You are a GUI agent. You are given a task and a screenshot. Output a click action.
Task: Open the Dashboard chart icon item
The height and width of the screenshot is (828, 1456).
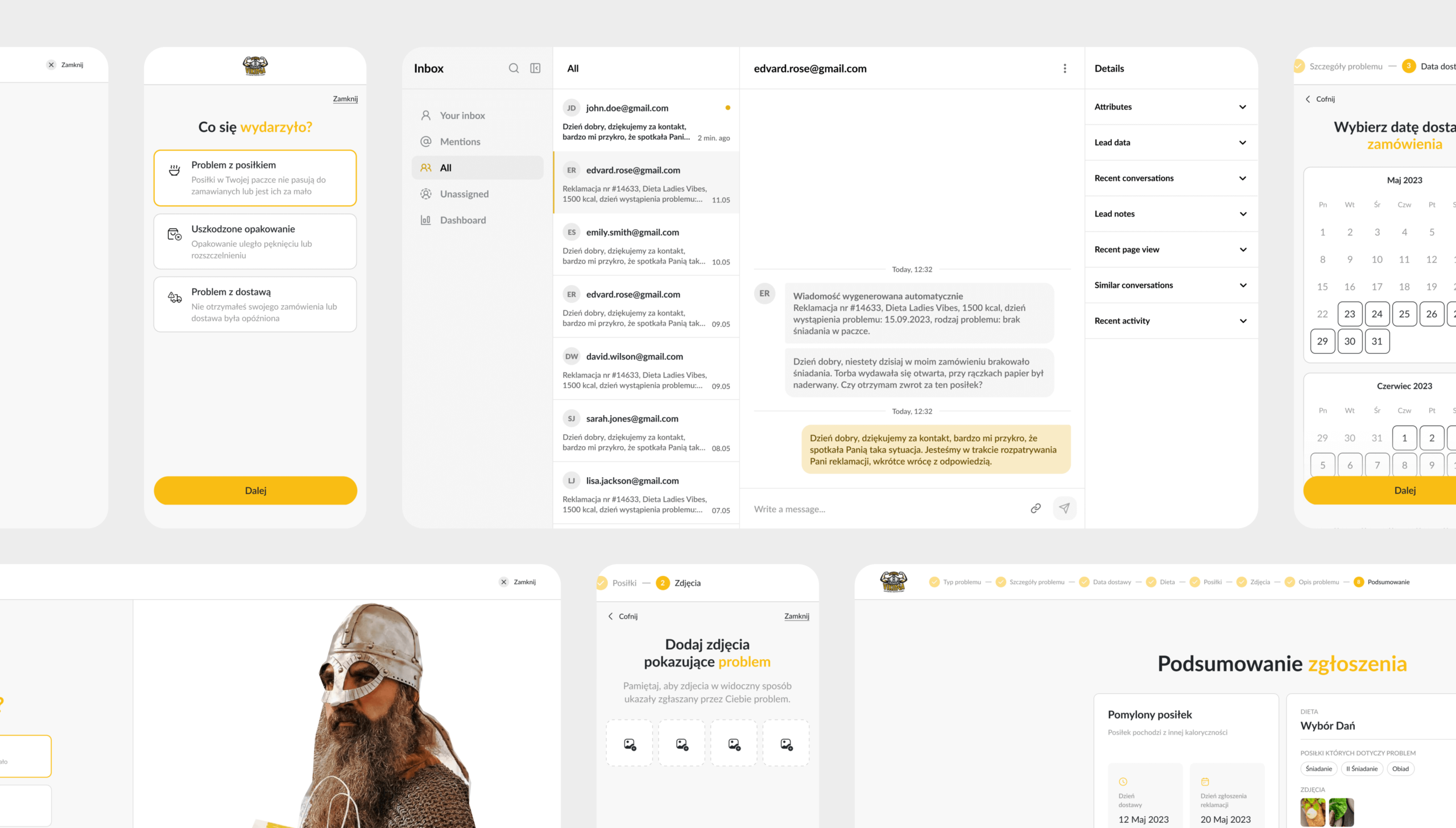pos(426,220)
